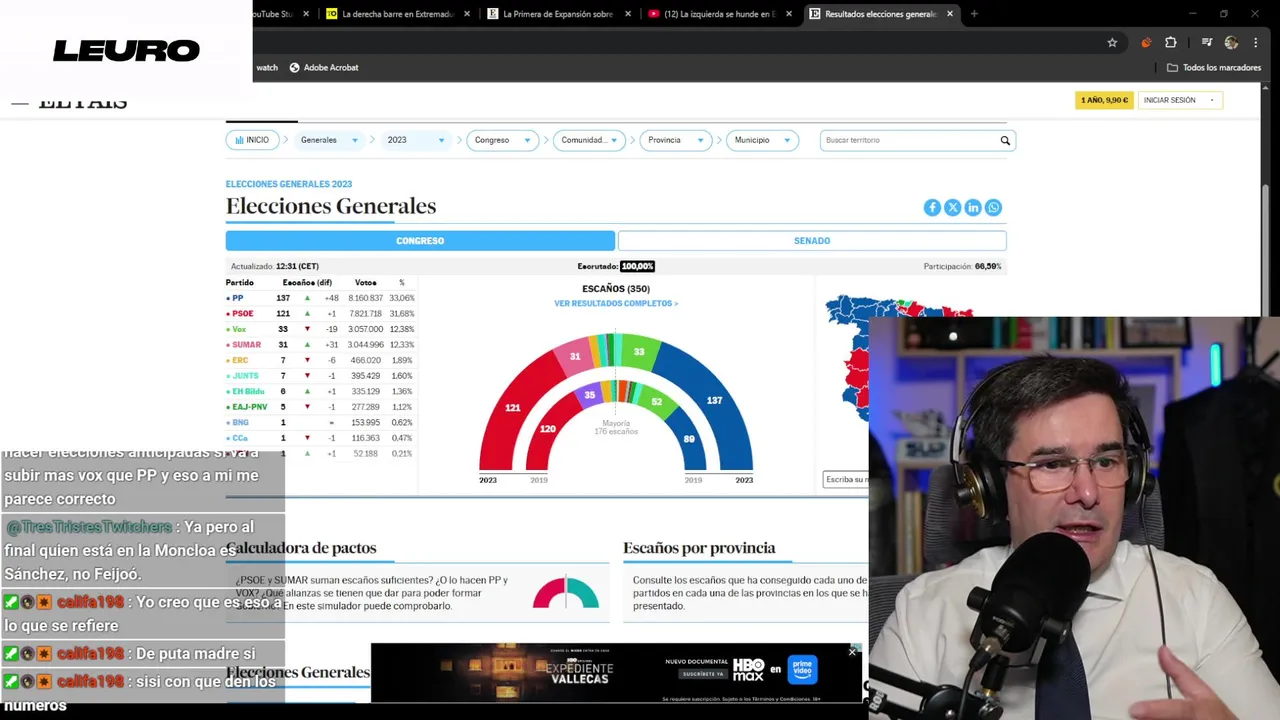
Task: Open the Municipio dropdown
Action: coord(762,140)
